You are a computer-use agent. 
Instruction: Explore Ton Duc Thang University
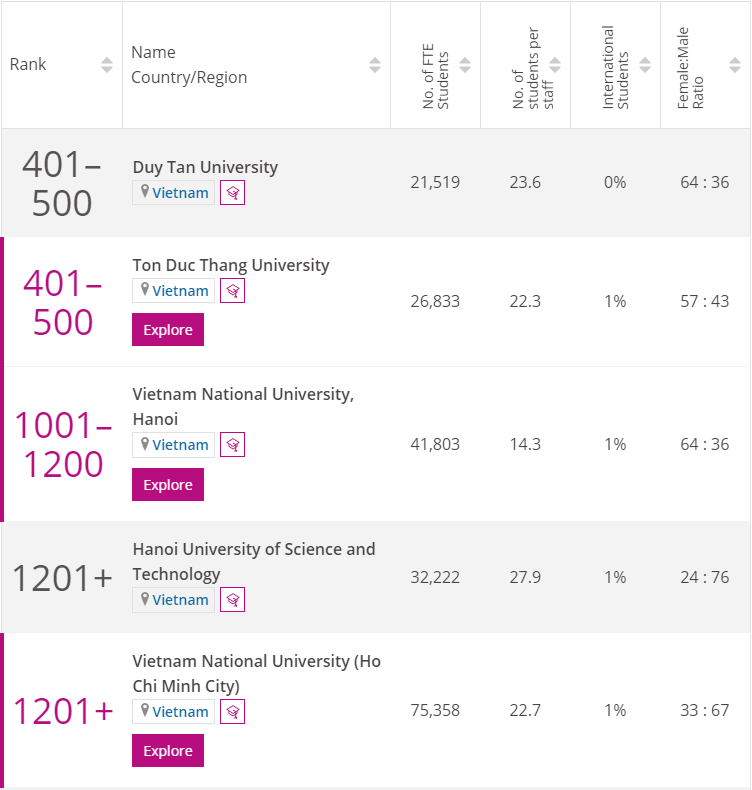[168, 330]
